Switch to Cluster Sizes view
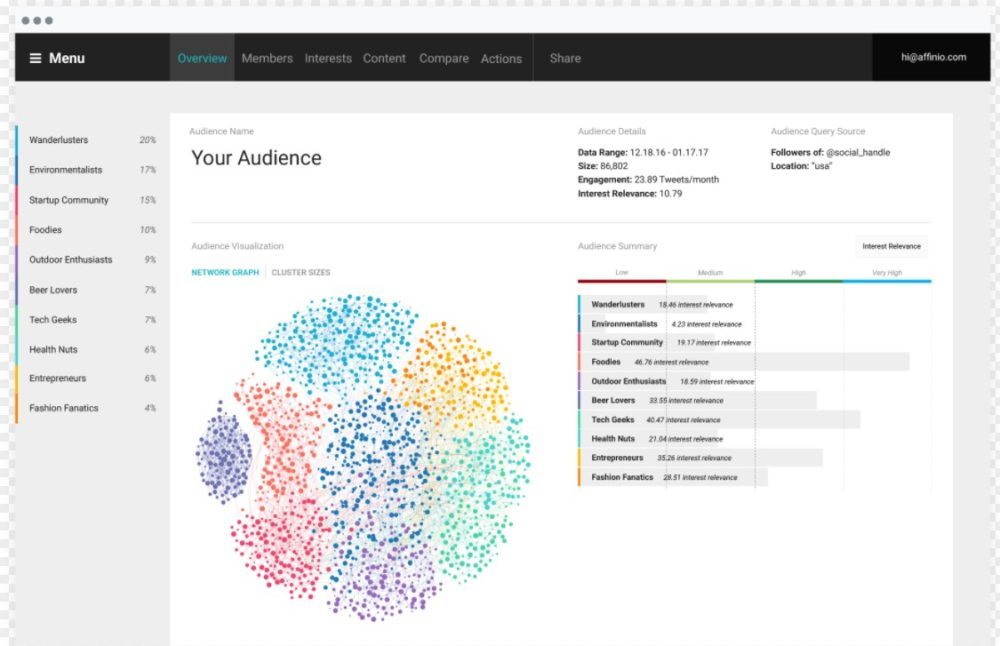1000x646 pixels. tap(301, 272)
